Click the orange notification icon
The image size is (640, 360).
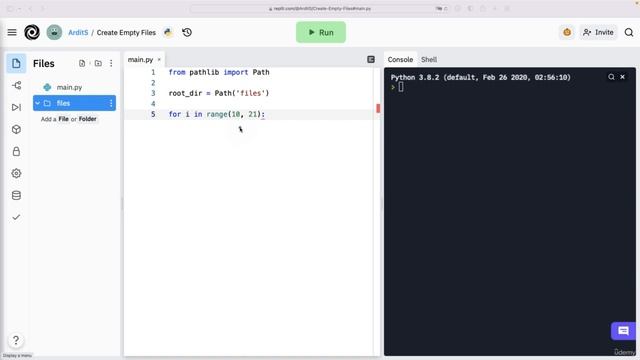pos(567,32)
